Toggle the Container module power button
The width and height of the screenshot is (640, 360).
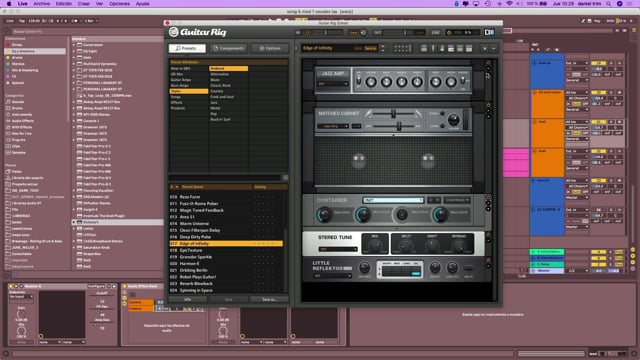488,198
